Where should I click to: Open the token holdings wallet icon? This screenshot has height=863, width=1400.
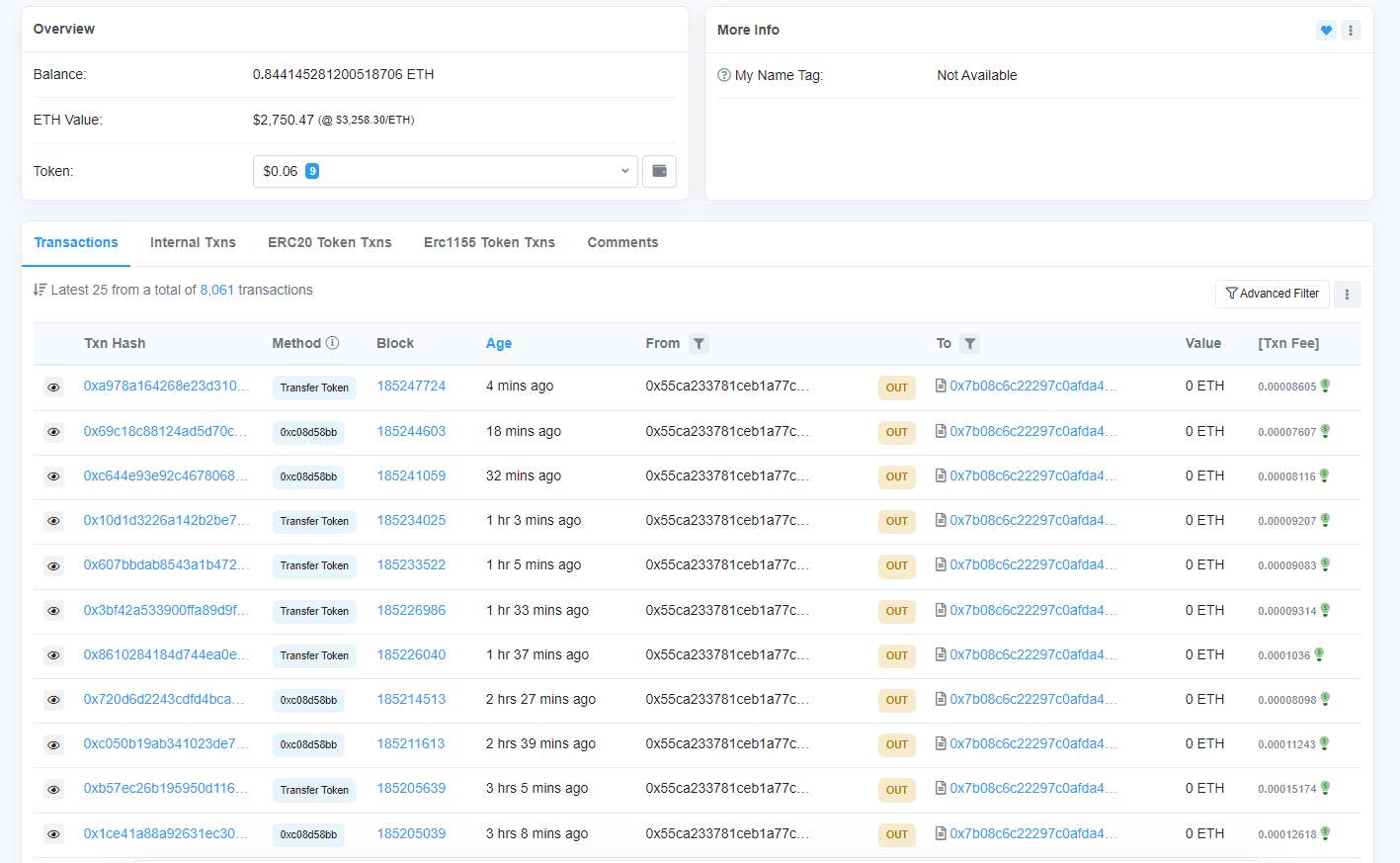tap(659, 171)
